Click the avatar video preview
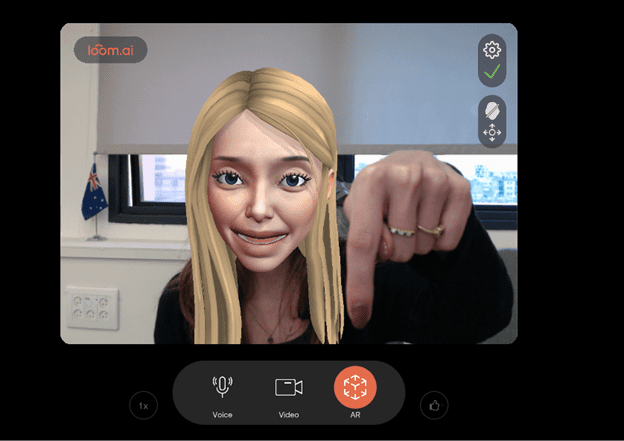 coord(289,183)
